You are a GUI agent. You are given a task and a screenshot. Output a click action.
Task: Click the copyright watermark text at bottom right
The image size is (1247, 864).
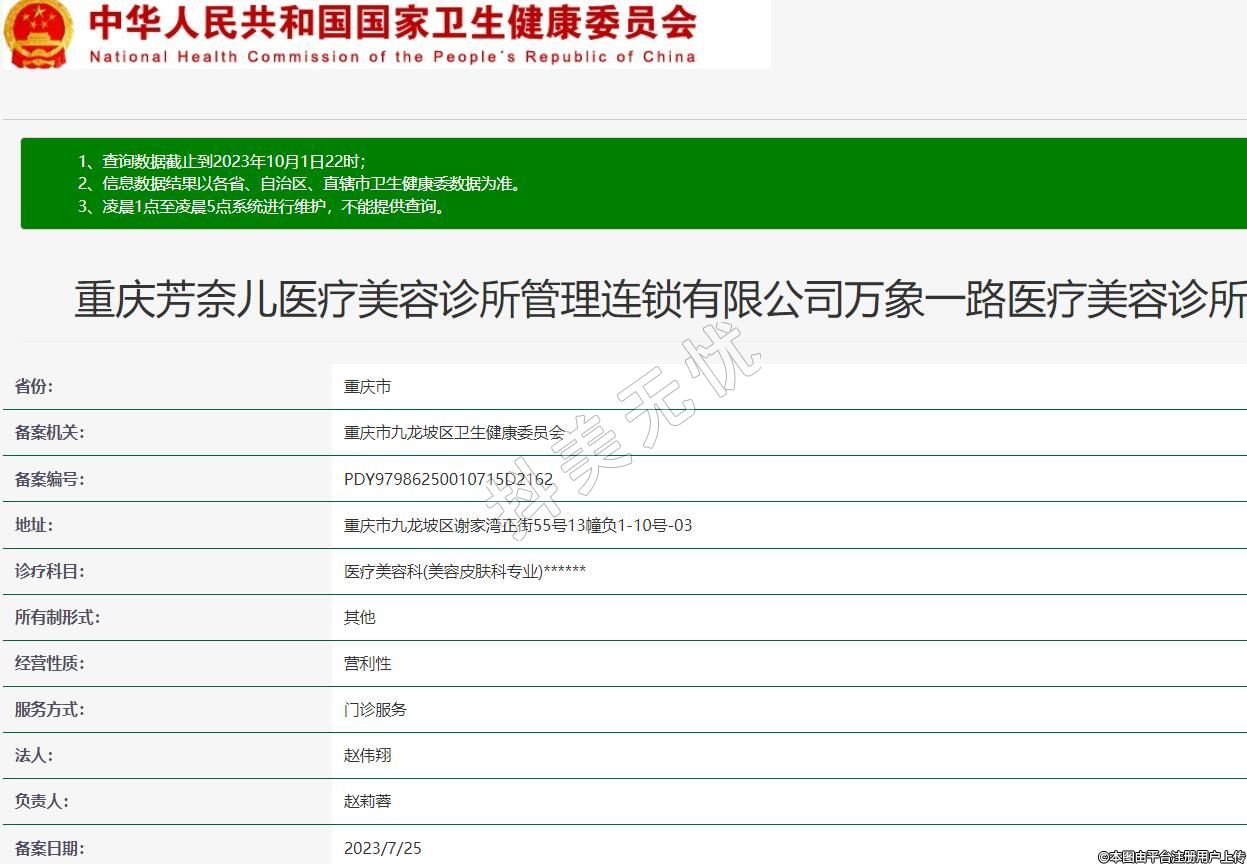(1171, 856)
